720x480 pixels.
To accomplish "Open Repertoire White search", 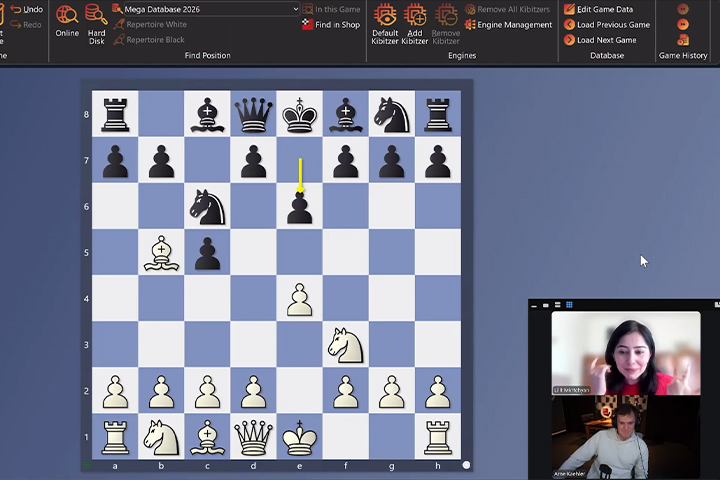I will pos(150,25).
